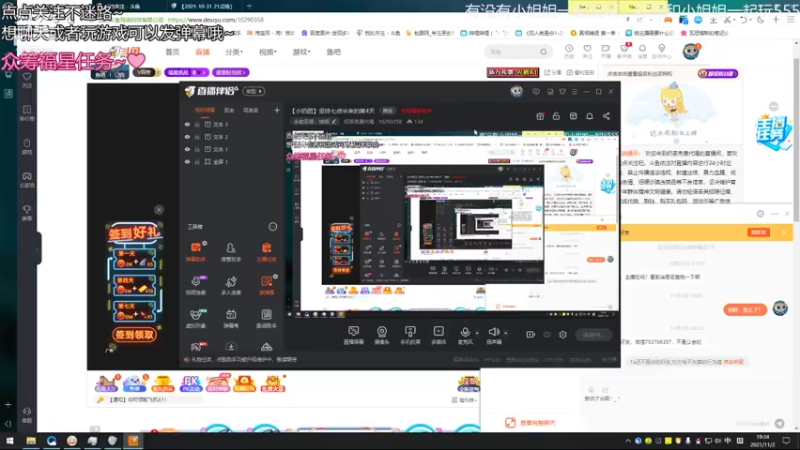The height and width of the screenshot is (450, 800).
Task: Open the Windows Start menu
Action: (x=9, y=441)
